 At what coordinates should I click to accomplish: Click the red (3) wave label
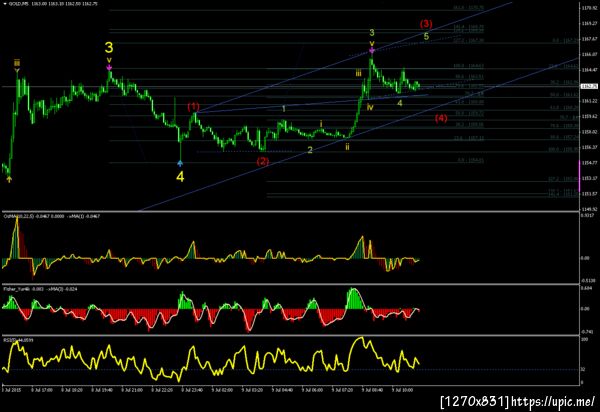tap(426, 24)
